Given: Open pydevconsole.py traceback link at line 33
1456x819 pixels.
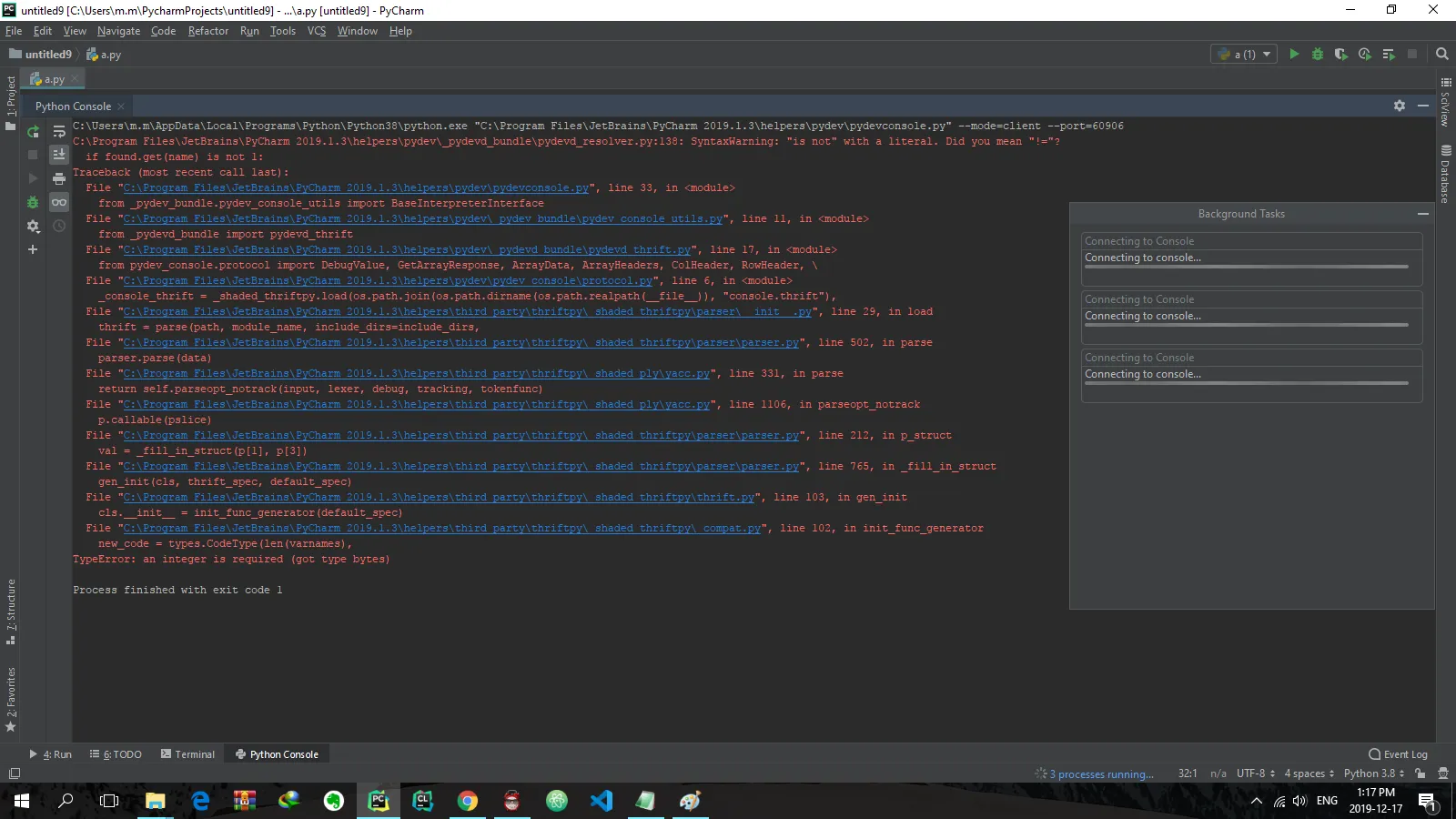Looking at the screenshot, I should pyautogui.click(x=356, y=188).
